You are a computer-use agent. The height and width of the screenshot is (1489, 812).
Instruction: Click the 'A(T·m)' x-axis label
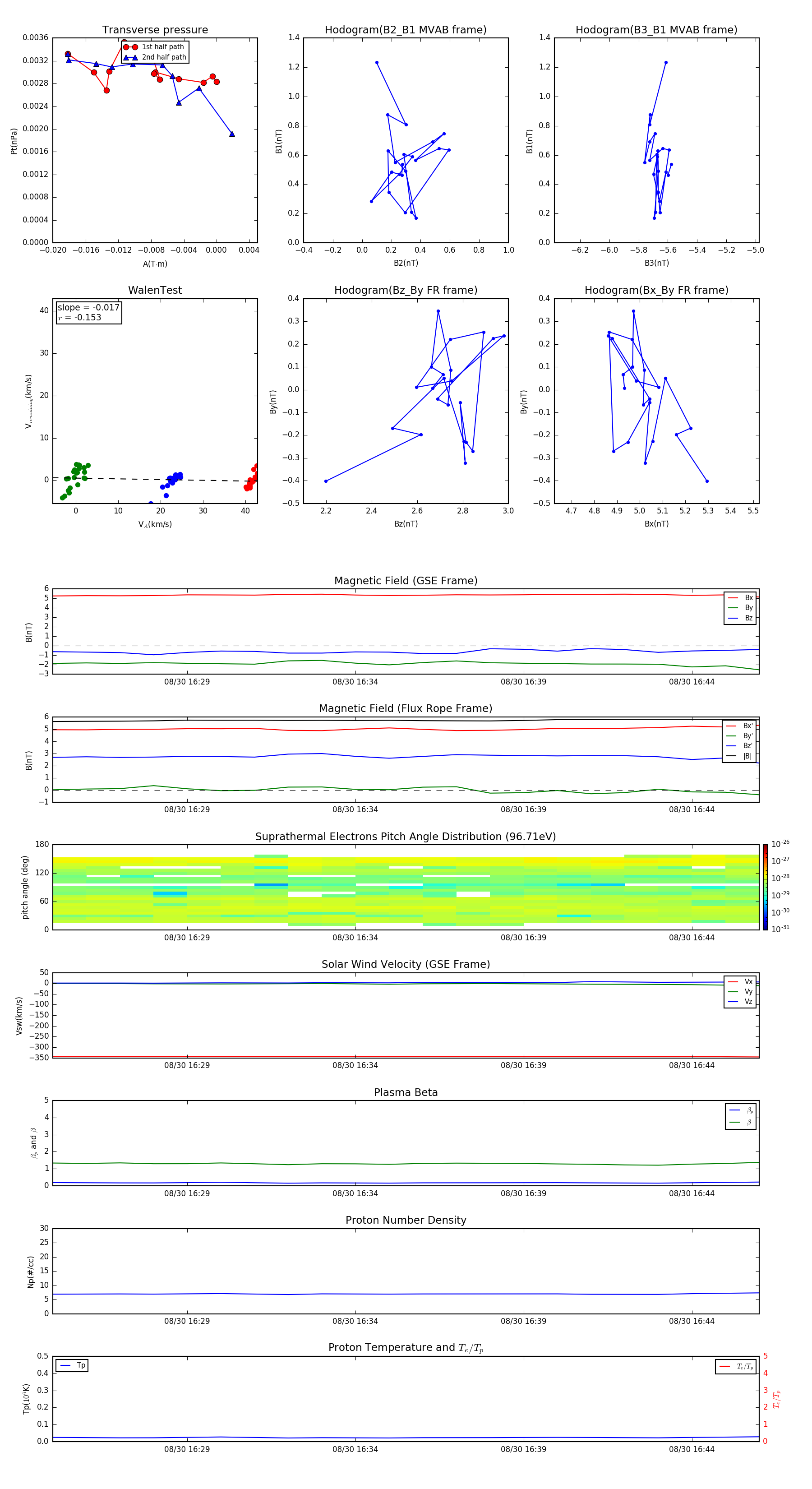click(x=155, y=264)
